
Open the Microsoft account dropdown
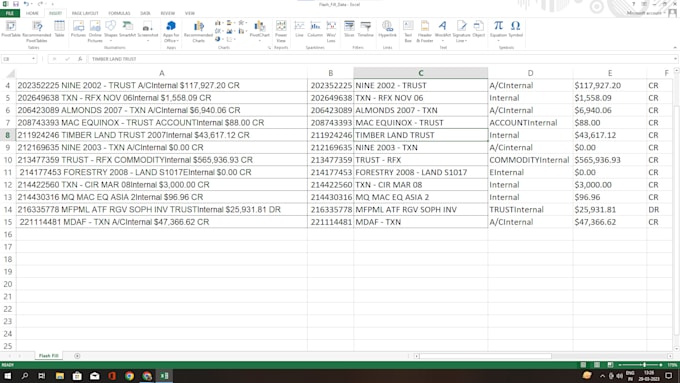(646, 13)
